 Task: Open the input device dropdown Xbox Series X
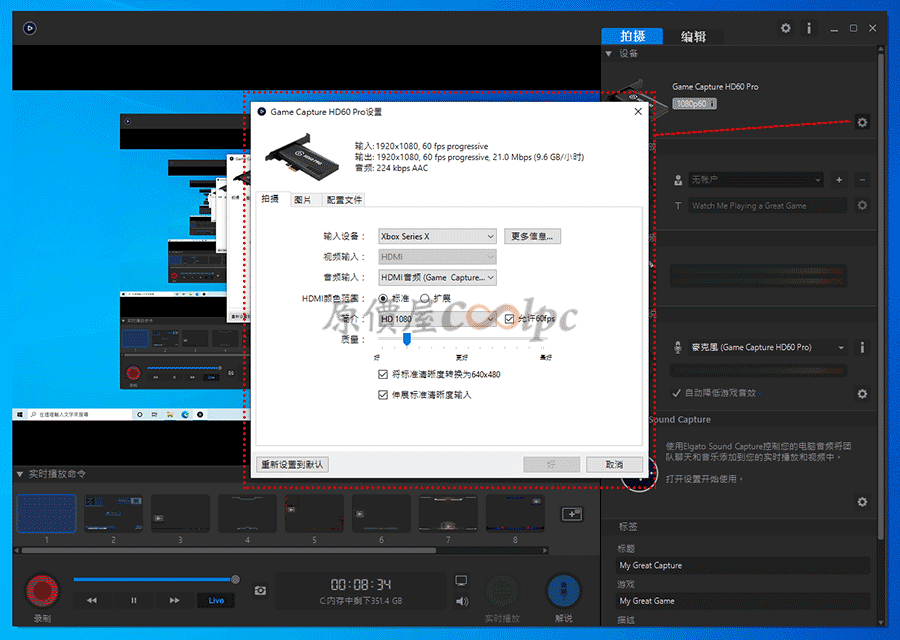(437, 236)
